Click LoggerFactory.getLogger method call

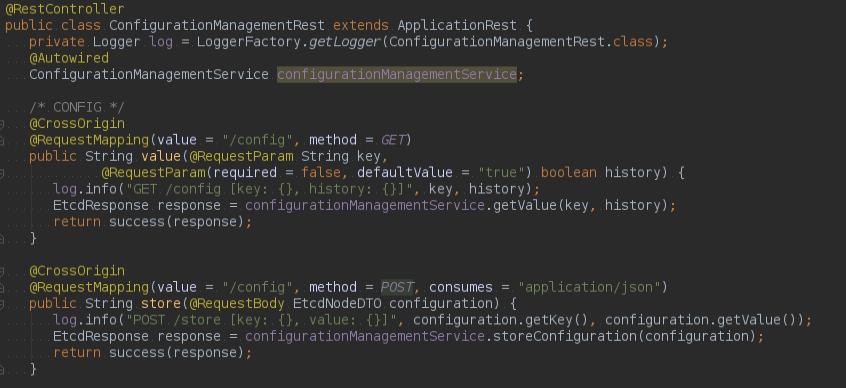[x=288, y=42]
